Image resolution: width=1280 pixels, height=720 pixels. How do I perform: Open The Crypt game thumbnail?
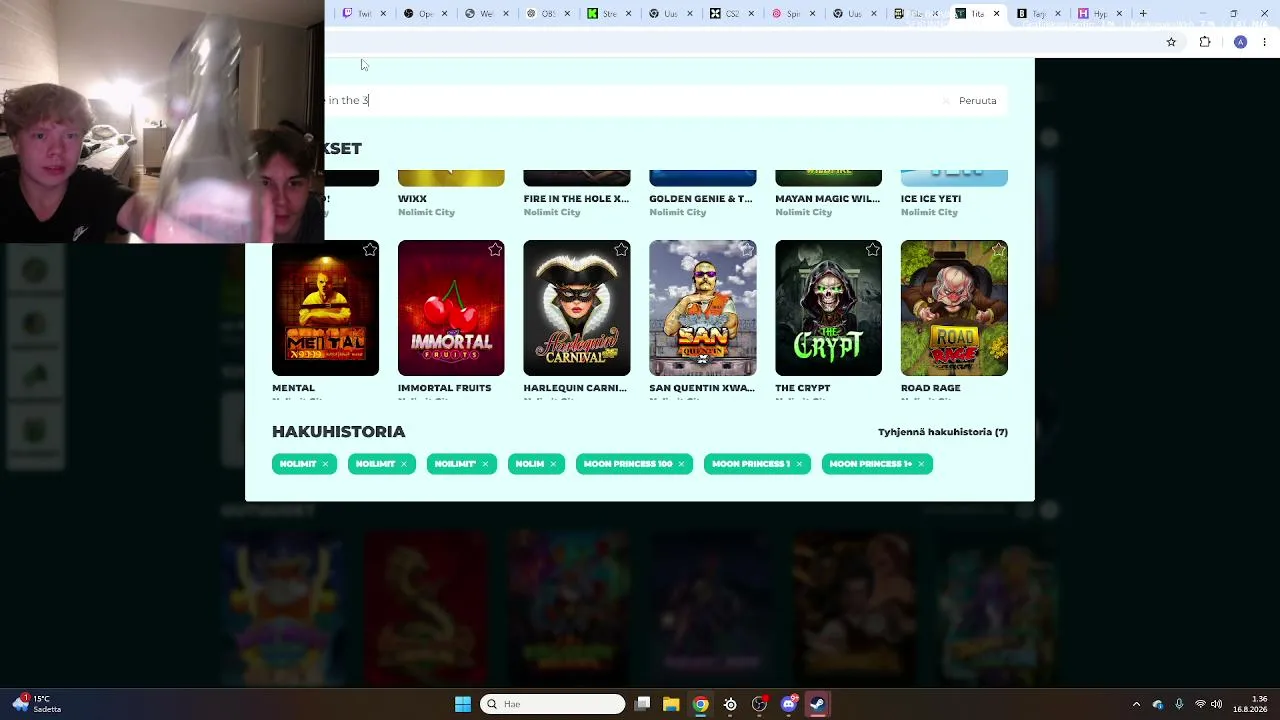click(x=828, y=308)
